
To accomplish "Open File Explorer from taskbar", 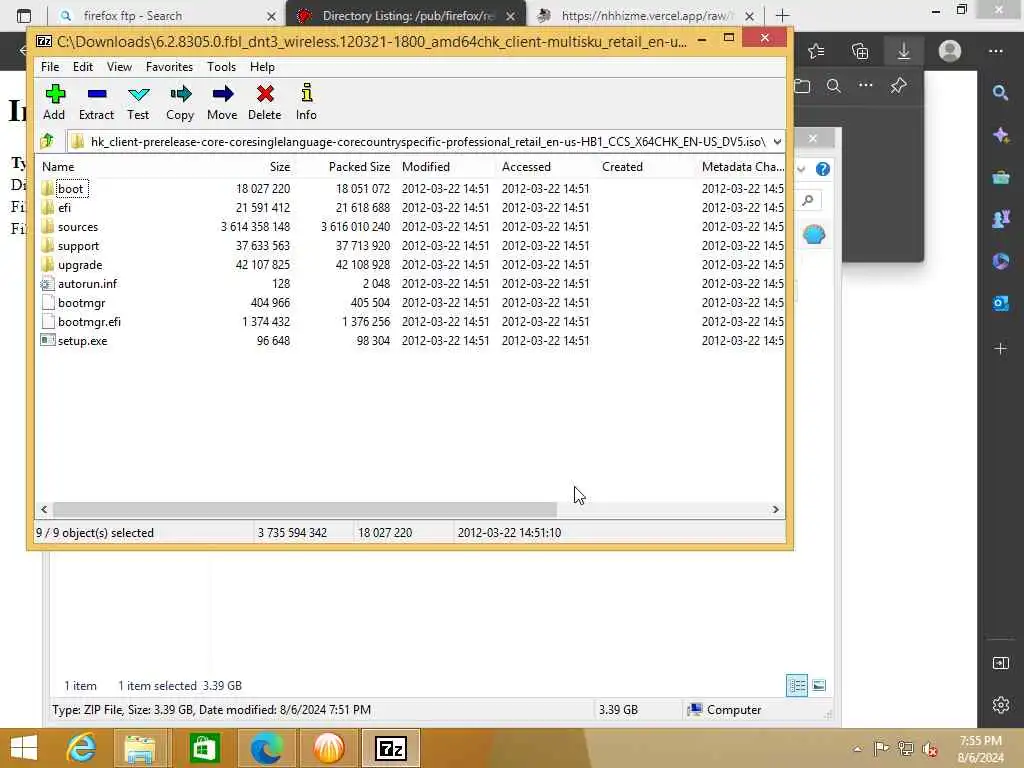I will coord(140,748).
